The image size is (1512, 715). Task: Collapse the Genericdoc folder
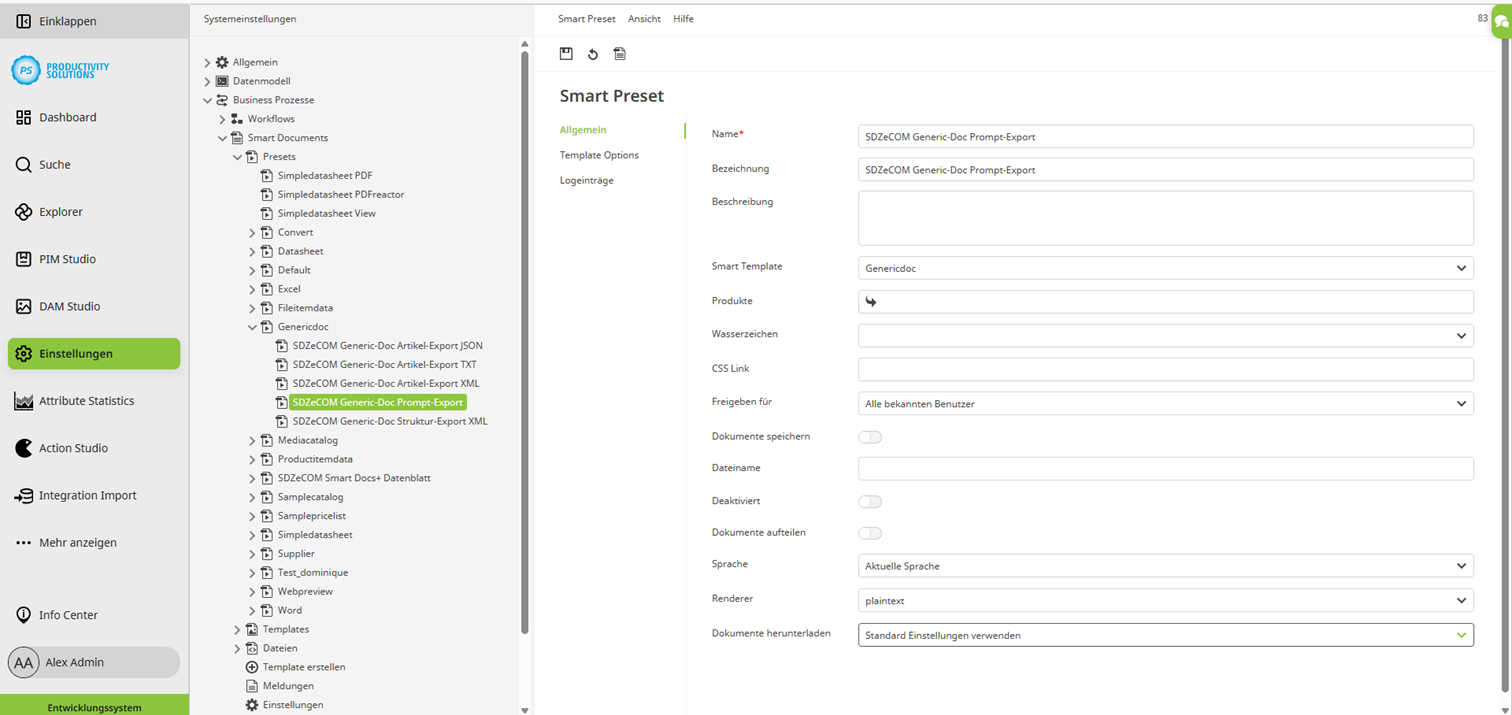[x=252, y=327]
